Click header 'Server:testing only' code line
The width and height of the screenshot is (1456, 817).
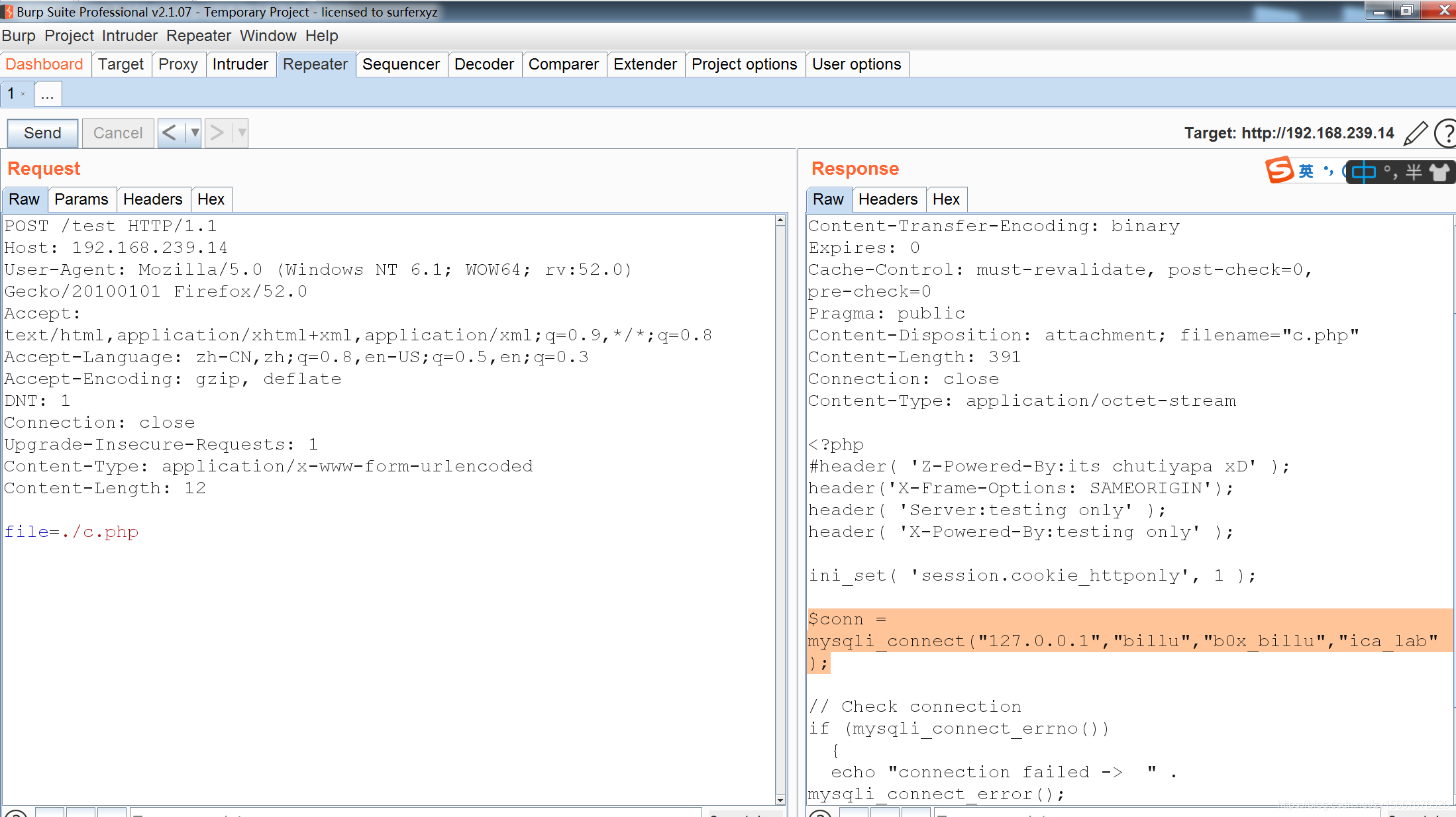click(x=987, y=510)
